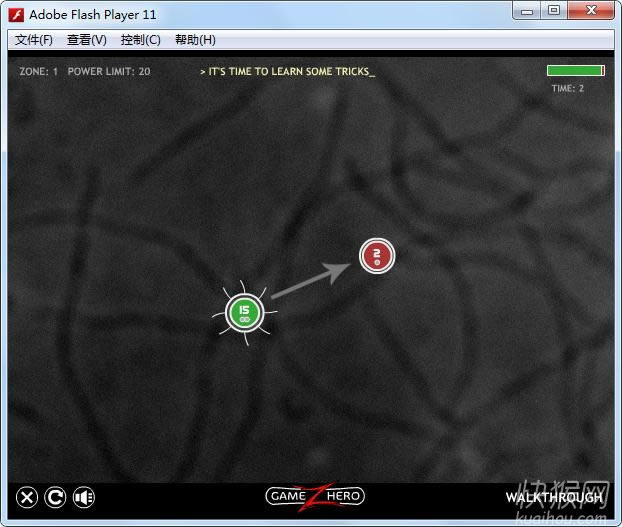
Task: Open the 文件(F) menu
Action: point(34,40)
